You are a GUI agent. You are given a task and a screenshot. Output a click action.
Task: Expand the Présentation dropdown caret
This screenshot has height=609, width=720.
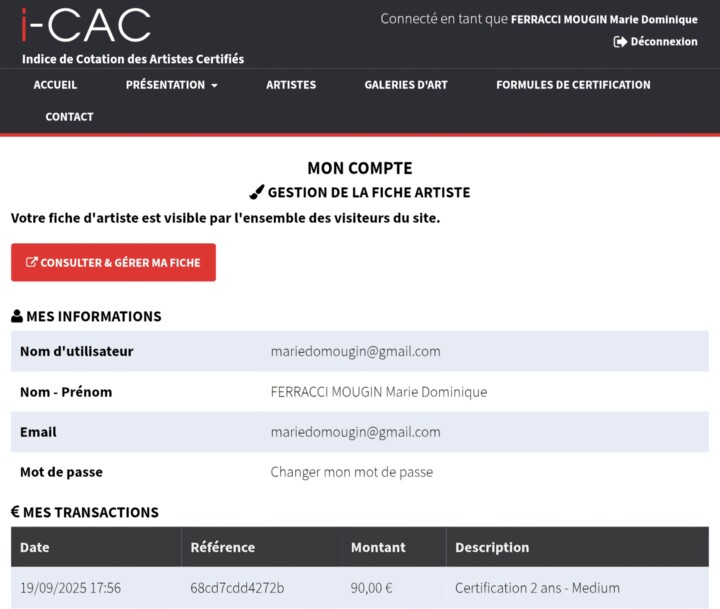pyautogui.click(x=214, y=86)
